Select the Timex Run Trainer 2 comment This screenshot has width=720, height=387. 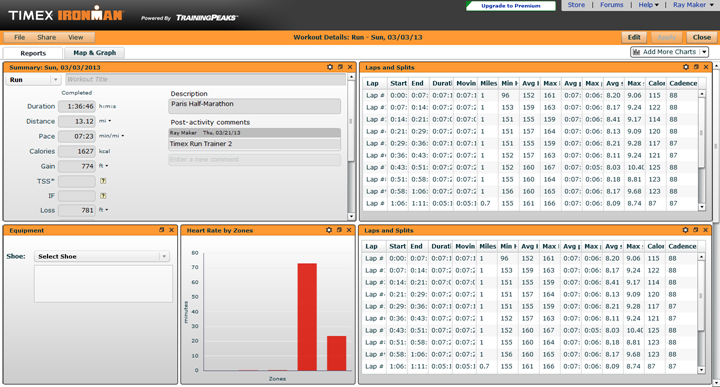tap(254, 144)
